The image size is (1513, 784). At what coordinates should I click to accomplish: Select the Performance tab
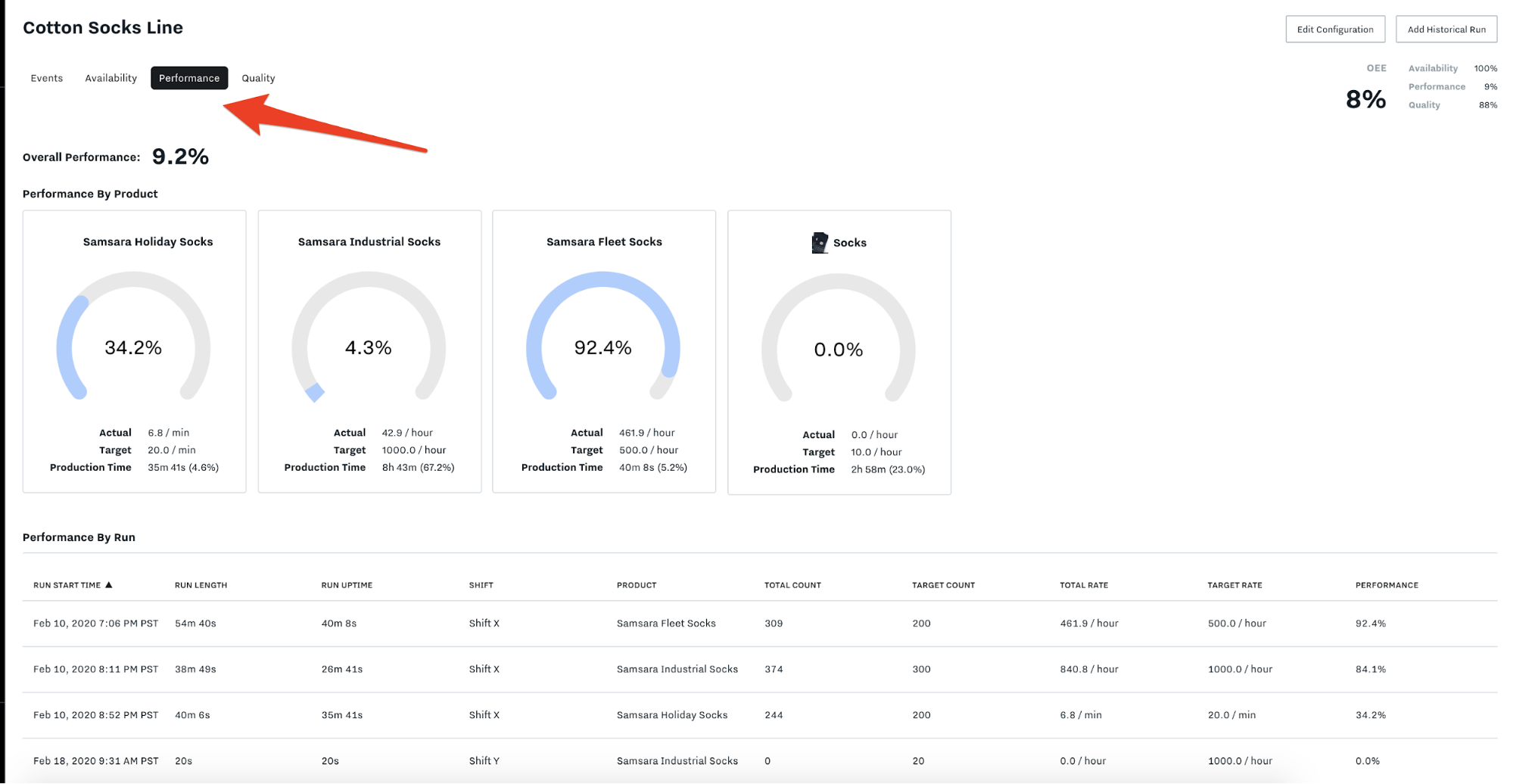tap(189, 78)
